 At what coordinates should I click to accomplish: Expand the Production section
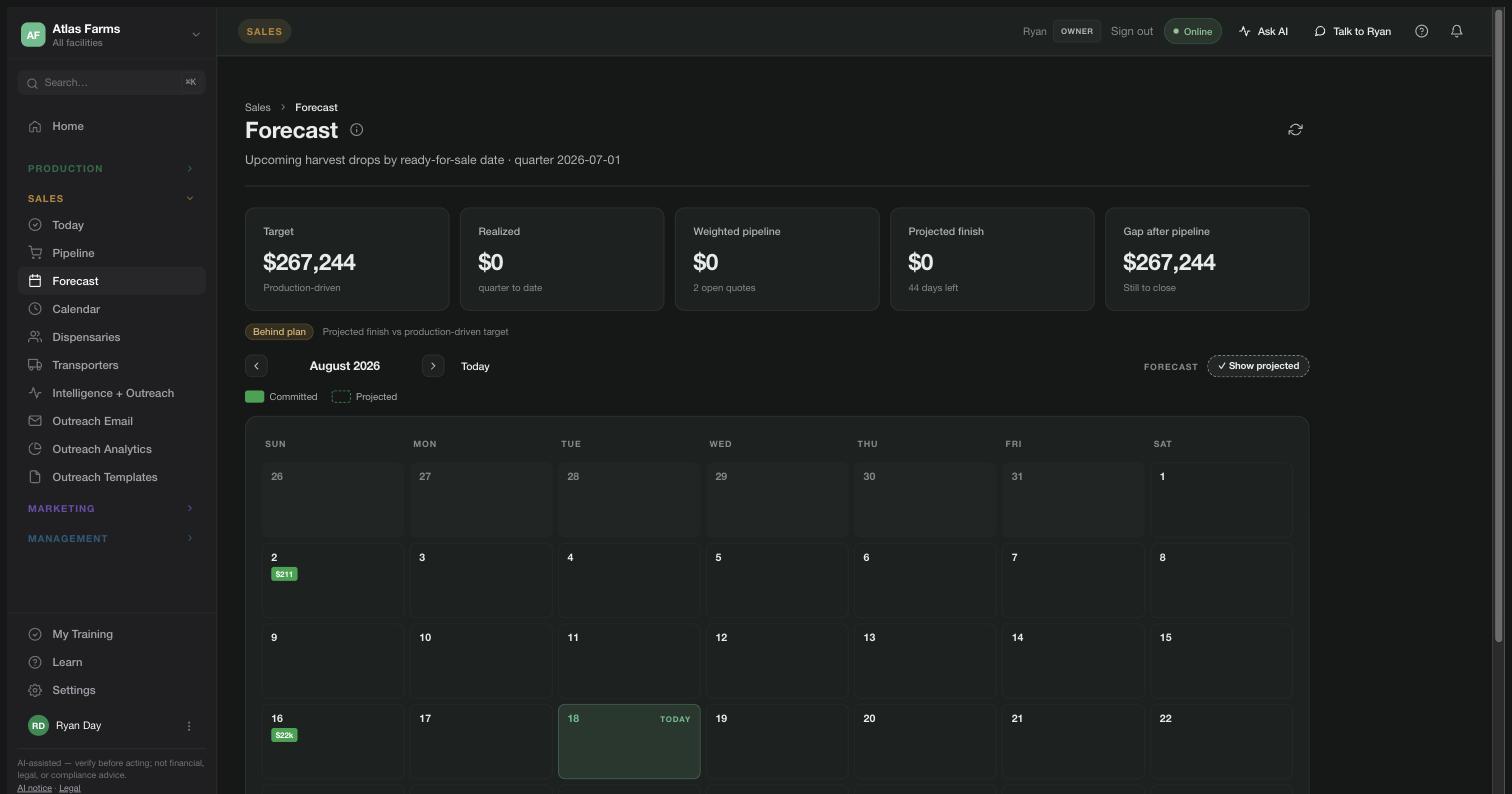click(111, 169)
